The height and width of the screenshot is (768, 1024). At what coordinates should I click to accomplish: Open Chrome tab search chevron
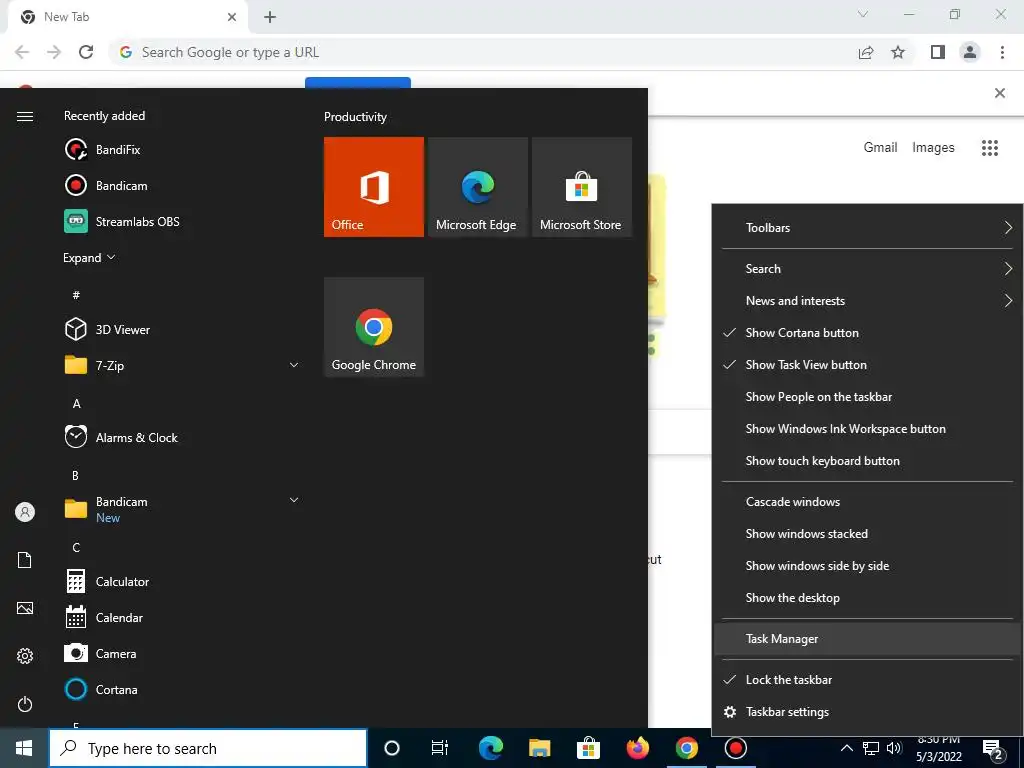point(863,14)
